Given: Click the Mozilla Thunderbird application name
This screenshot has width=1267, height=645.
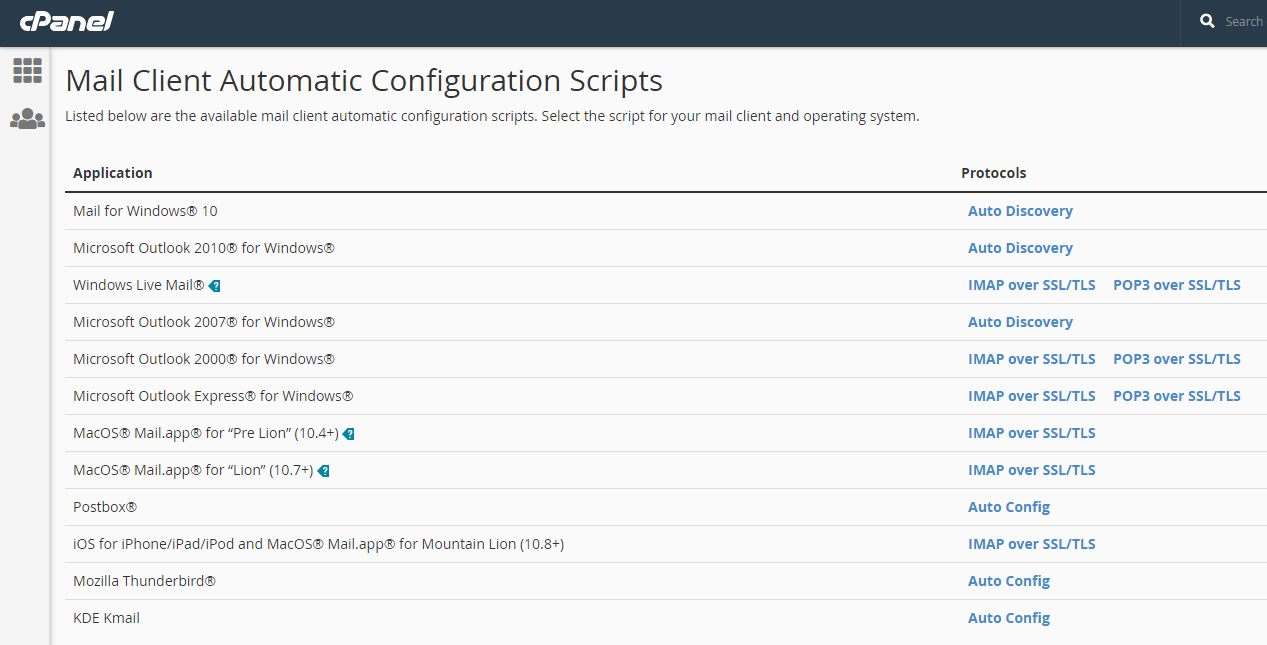Looking at the screenshot, I should pyautogui.click(x=144, y=581).
